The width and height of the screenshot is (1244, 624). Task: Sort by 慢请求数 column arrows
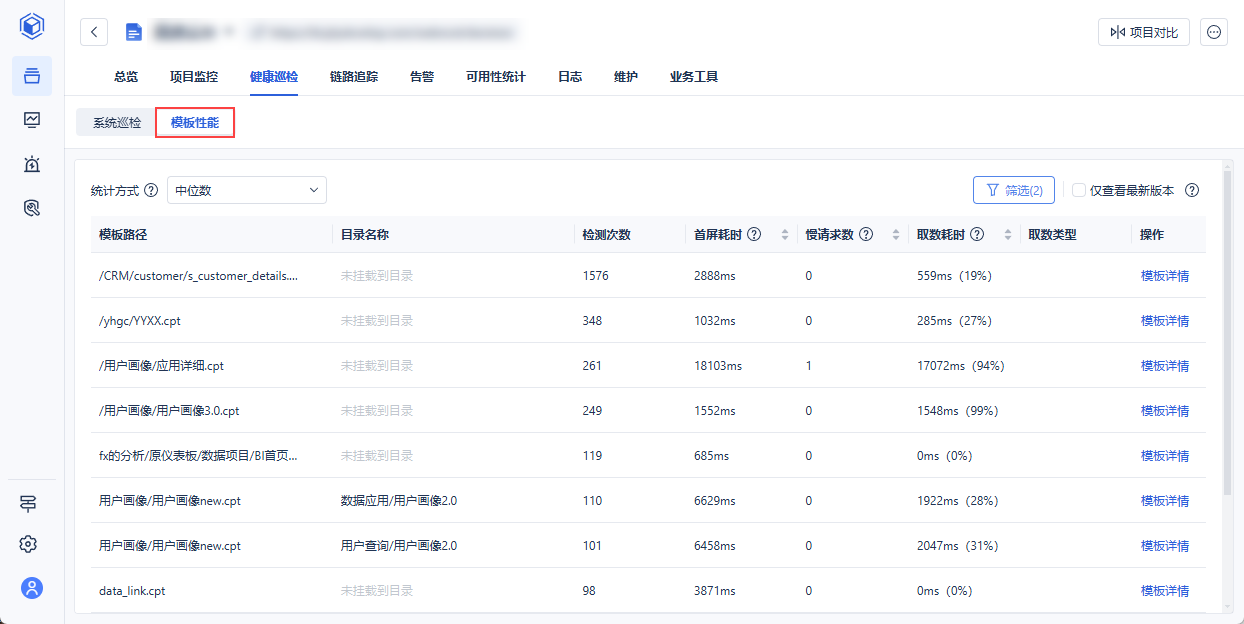click(896, 235)
